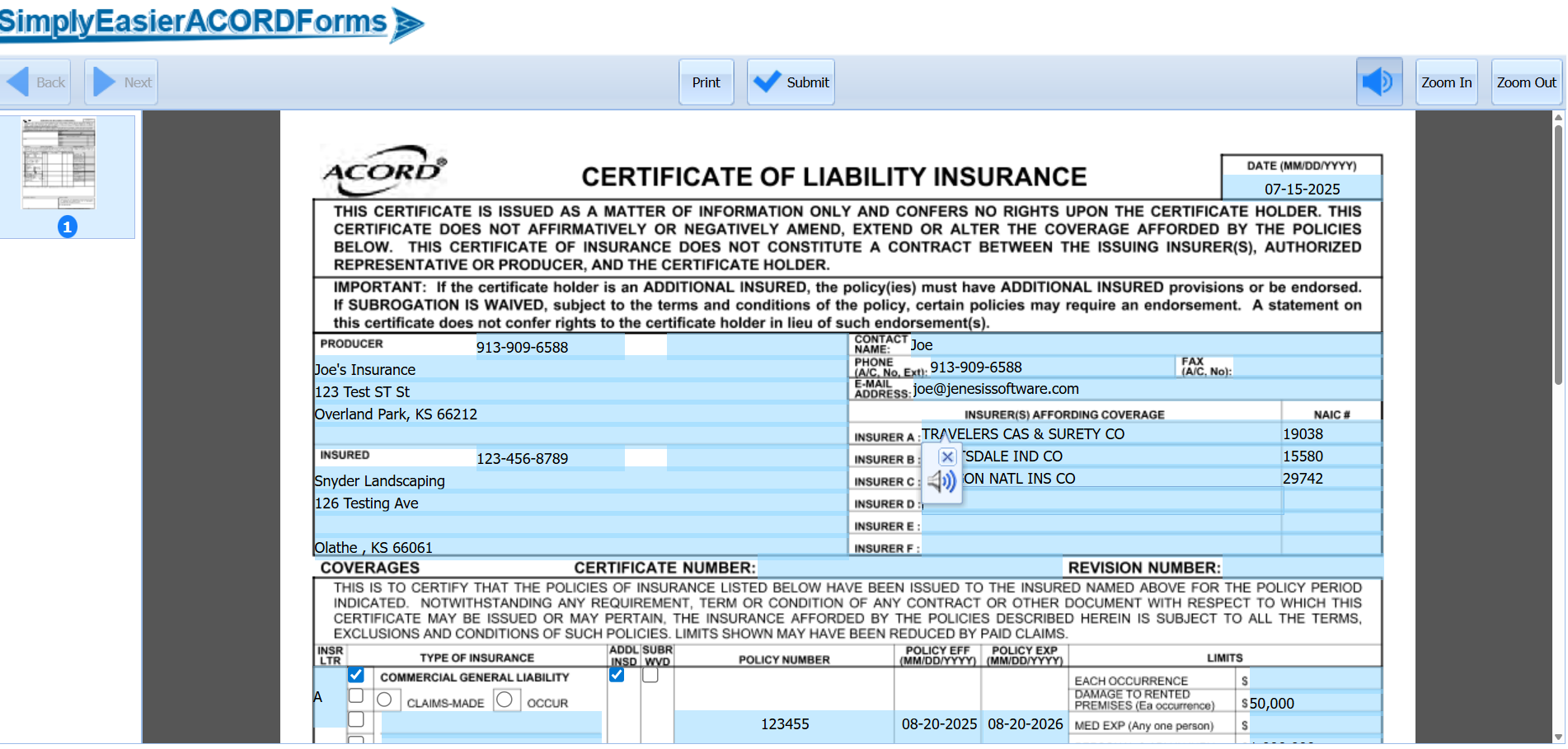The height and width of the screenshot is (749, 1568).
Task: Edit the 123 Test ST St address field
Action: pyautogui.click(x=580, y=391)
